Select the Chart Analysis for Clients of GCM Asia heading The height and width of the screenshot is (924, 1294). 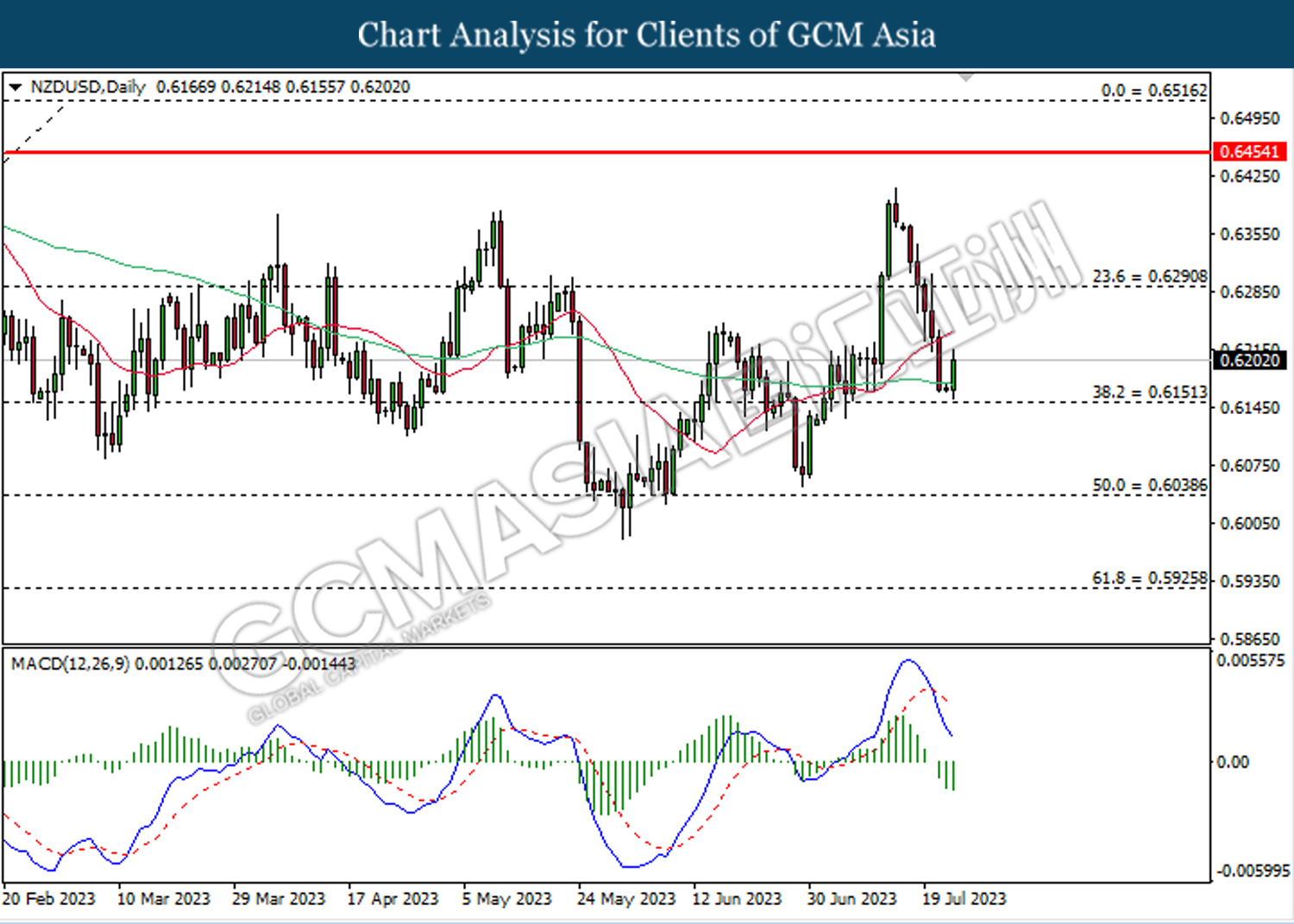click(647, 35)
